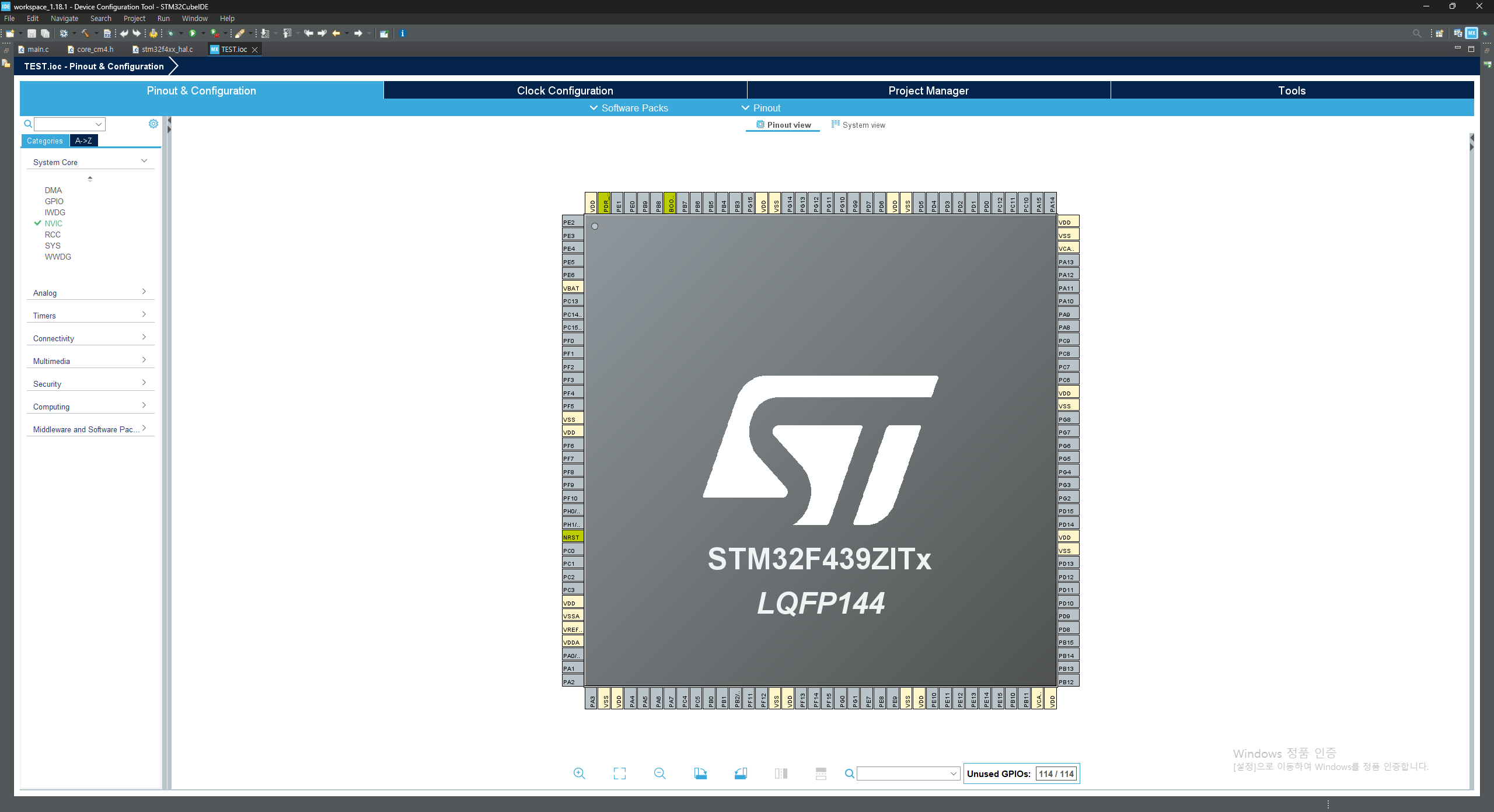Open the peripheral settings gear in left panel
Screen dimensions: 1494x812
[x=153, y=124]
